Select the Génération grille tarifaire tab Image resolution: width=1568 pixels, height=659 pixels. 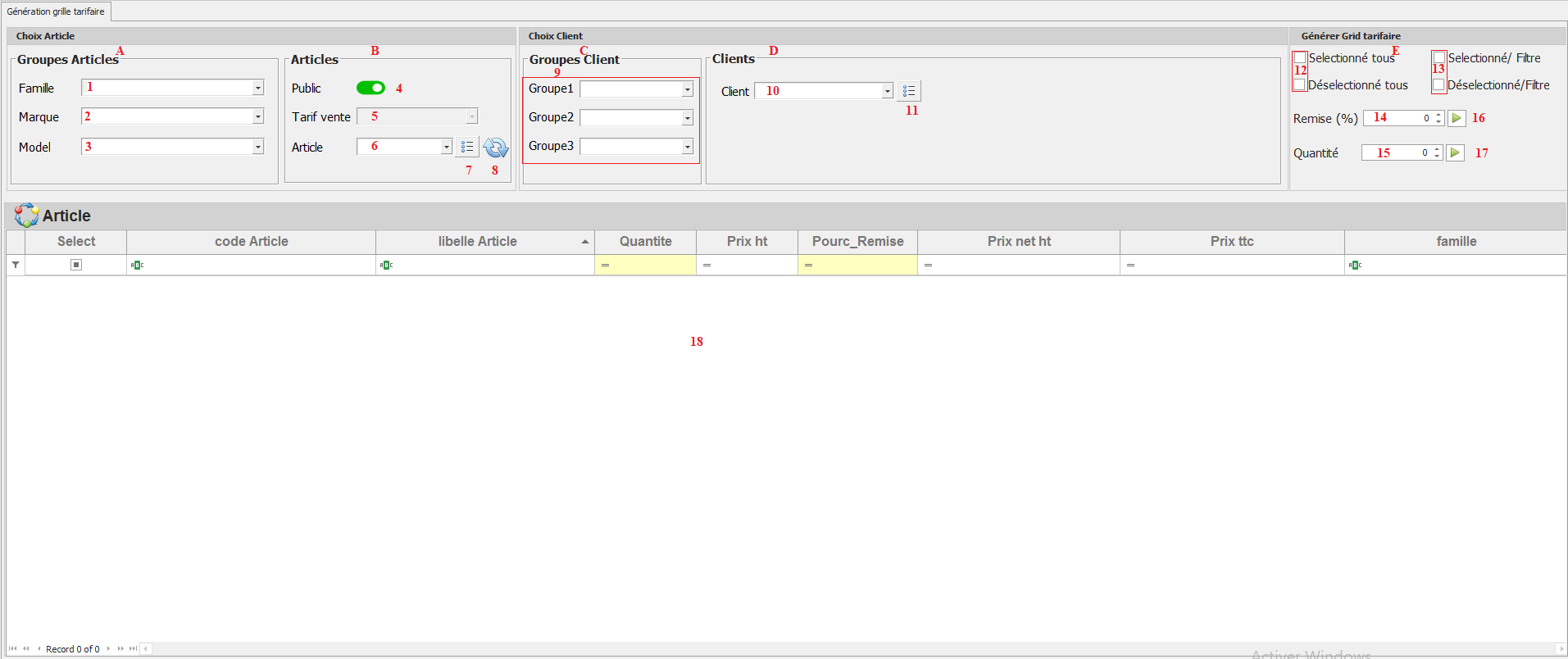click(56, 11)
